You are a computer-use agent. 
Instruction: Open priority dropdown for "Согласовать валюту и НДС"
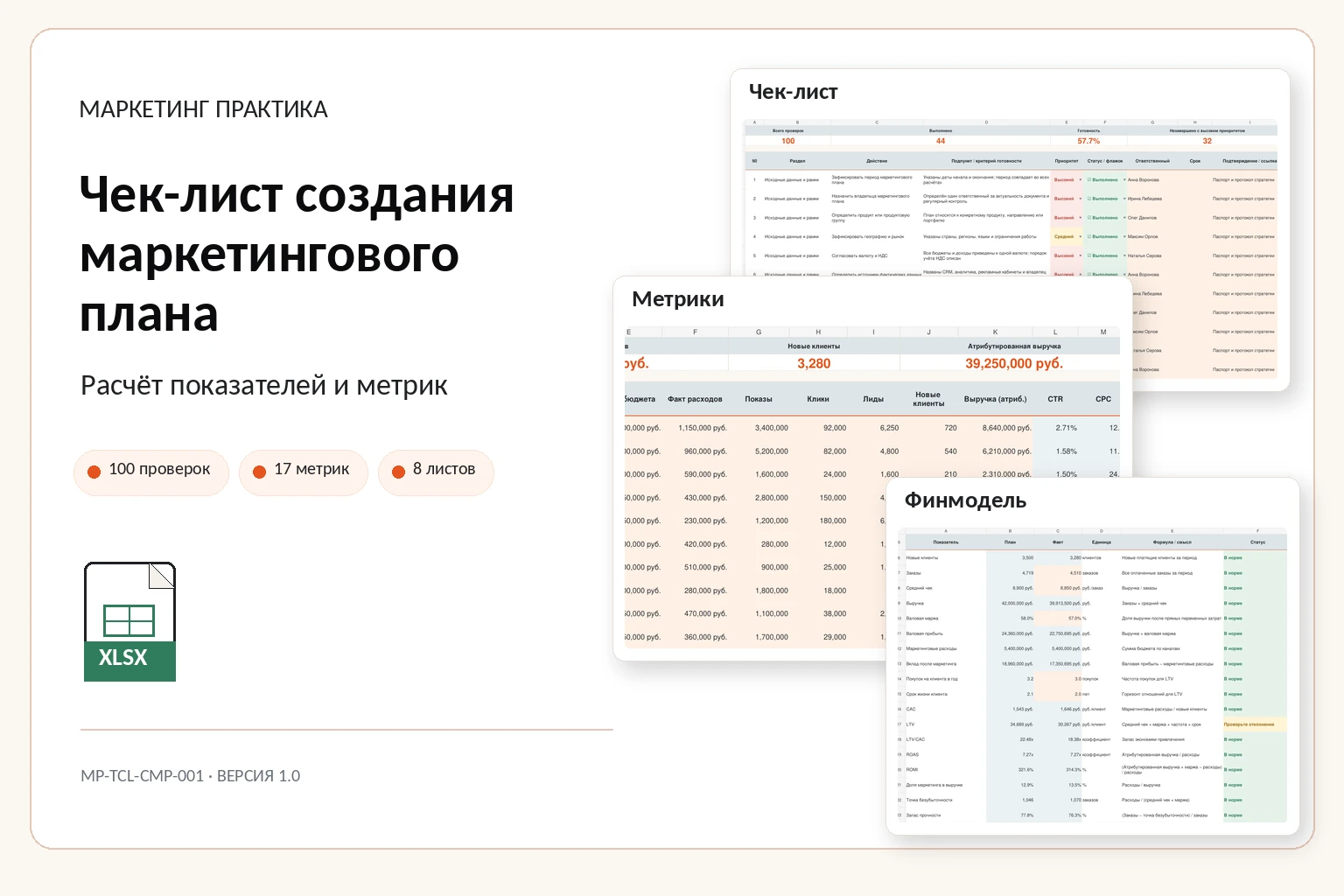(x=1080, y=255)
